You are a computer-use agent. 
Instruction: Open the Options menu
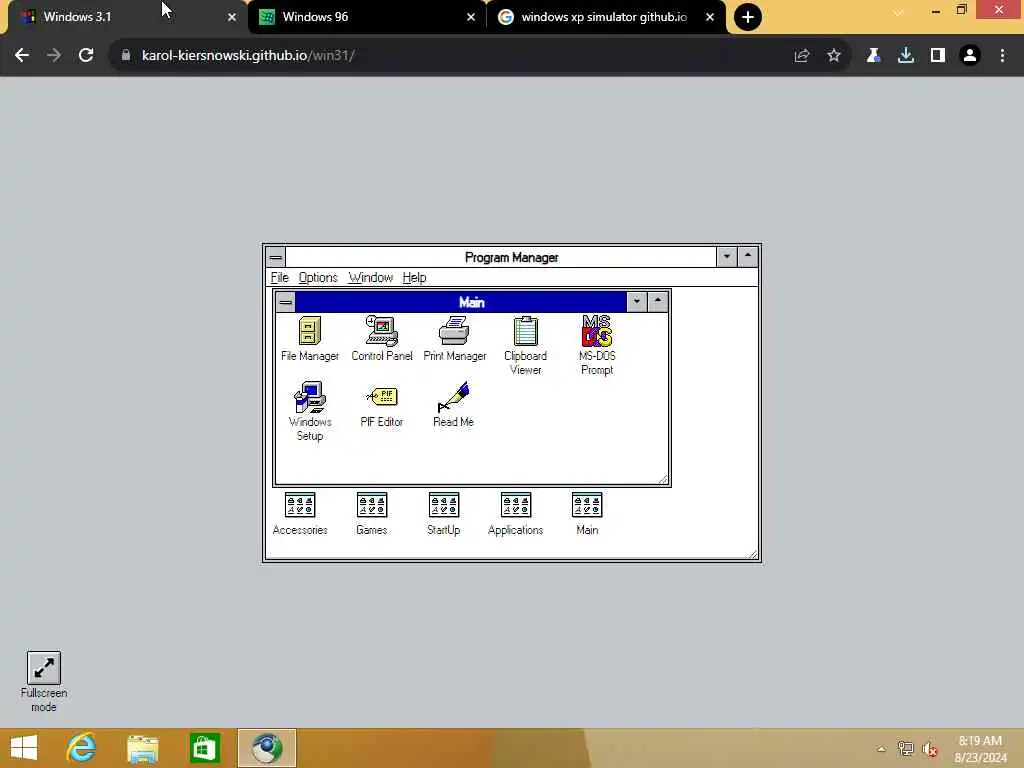[318, 278]
